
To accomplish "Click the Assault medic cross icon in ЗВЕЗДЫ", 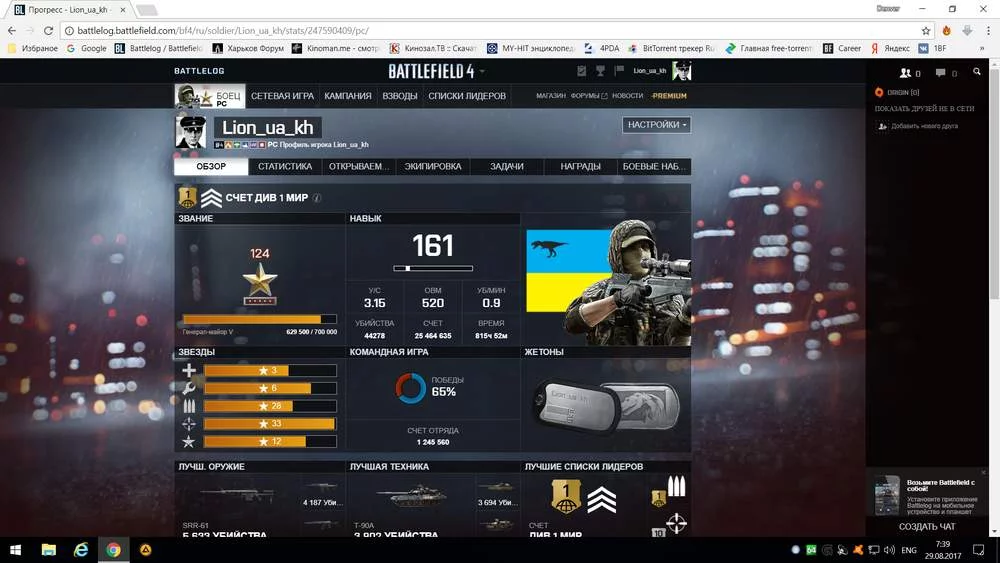I will coord(189,370).
